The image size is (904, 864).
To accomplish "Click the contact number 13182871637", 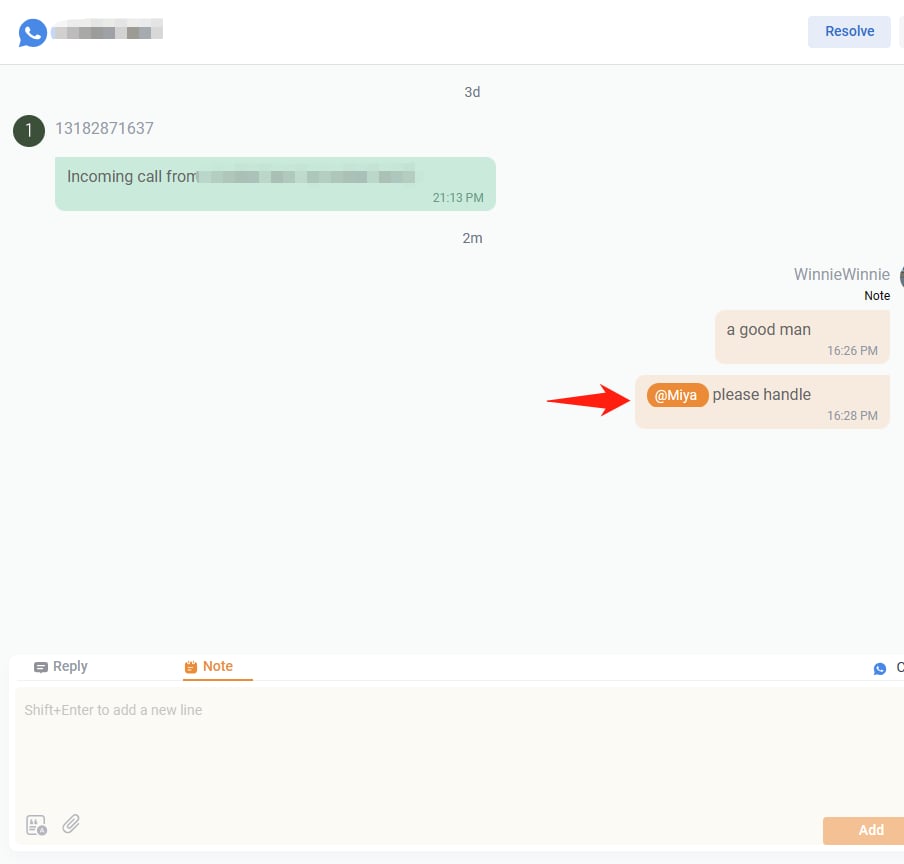I will [x=104, y=129].
